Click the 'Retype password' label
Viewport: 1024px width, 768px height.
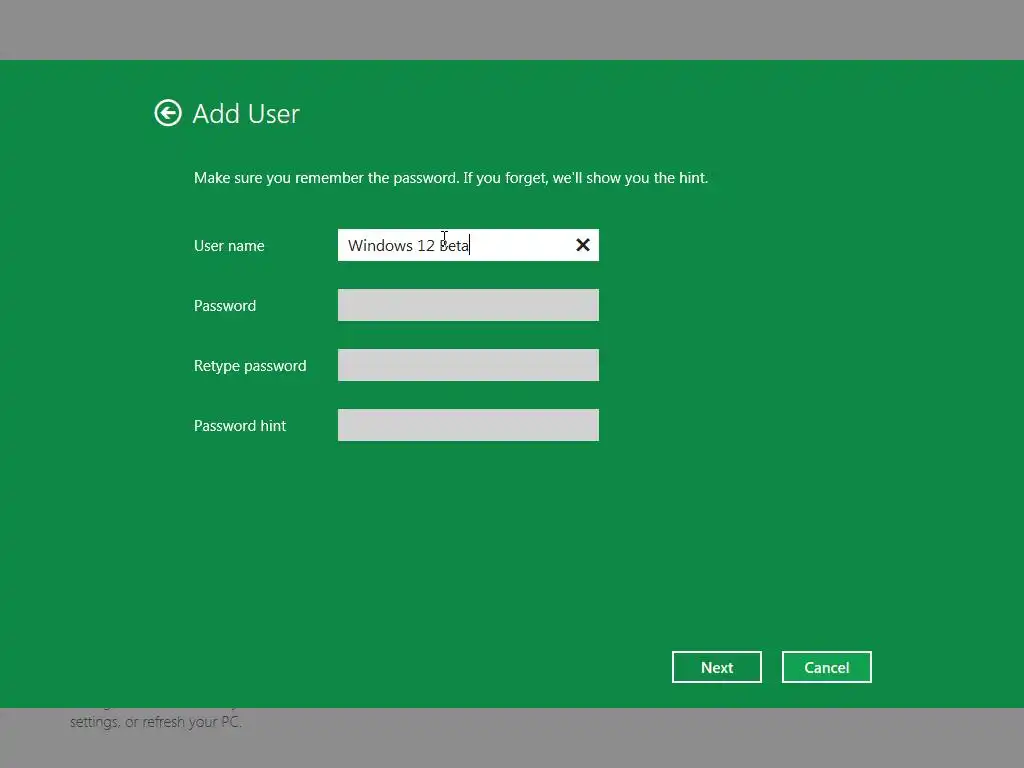tap(250, 366)
